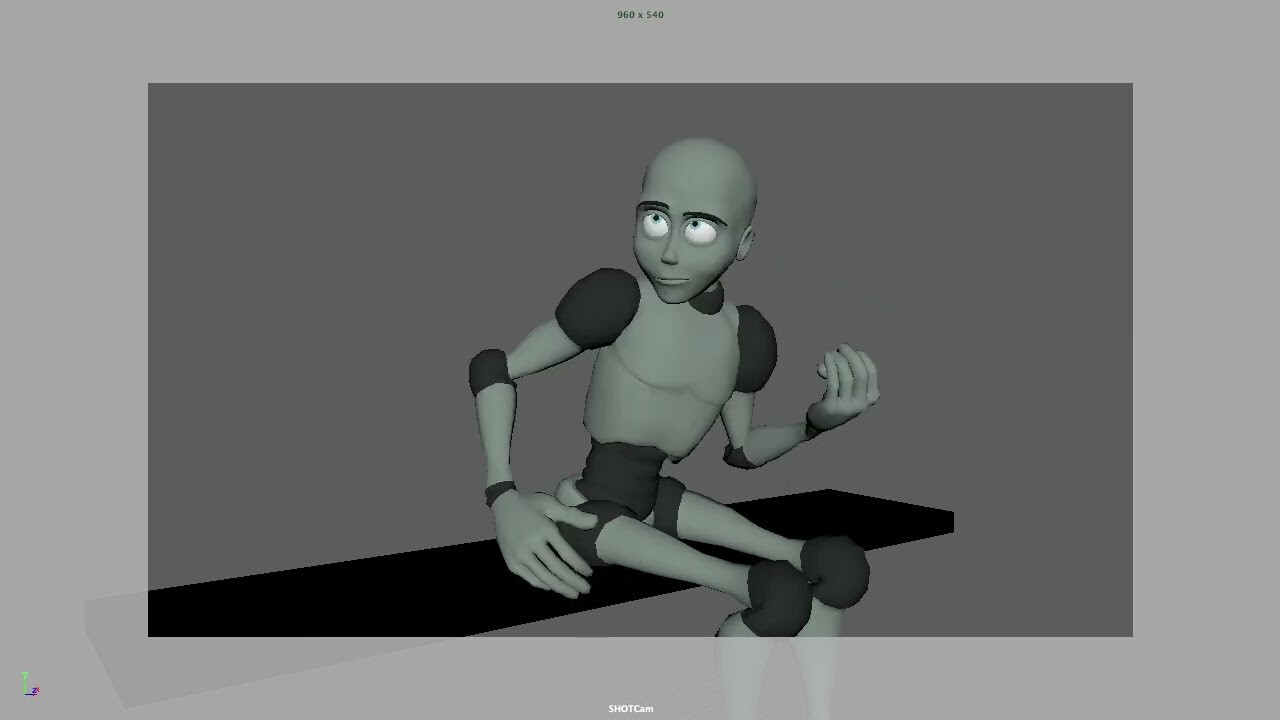
Task: Select the SHOTCam camera label
Action: pyautogui.click(x=632, y=708)
